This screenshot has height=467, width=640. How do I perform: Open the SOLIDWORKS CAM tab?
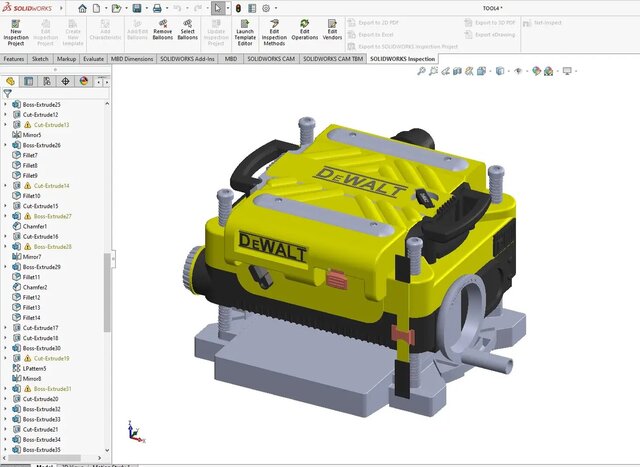270,59
